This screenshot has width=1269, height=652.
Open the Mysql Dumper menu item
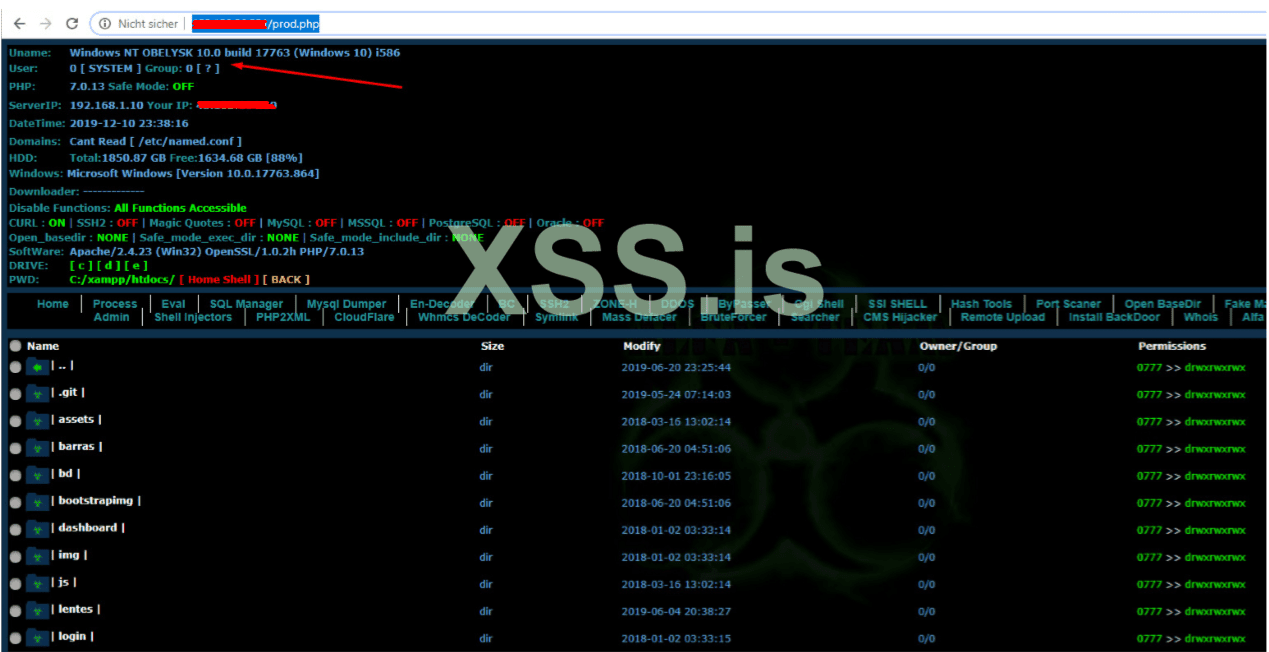point(347,304)
